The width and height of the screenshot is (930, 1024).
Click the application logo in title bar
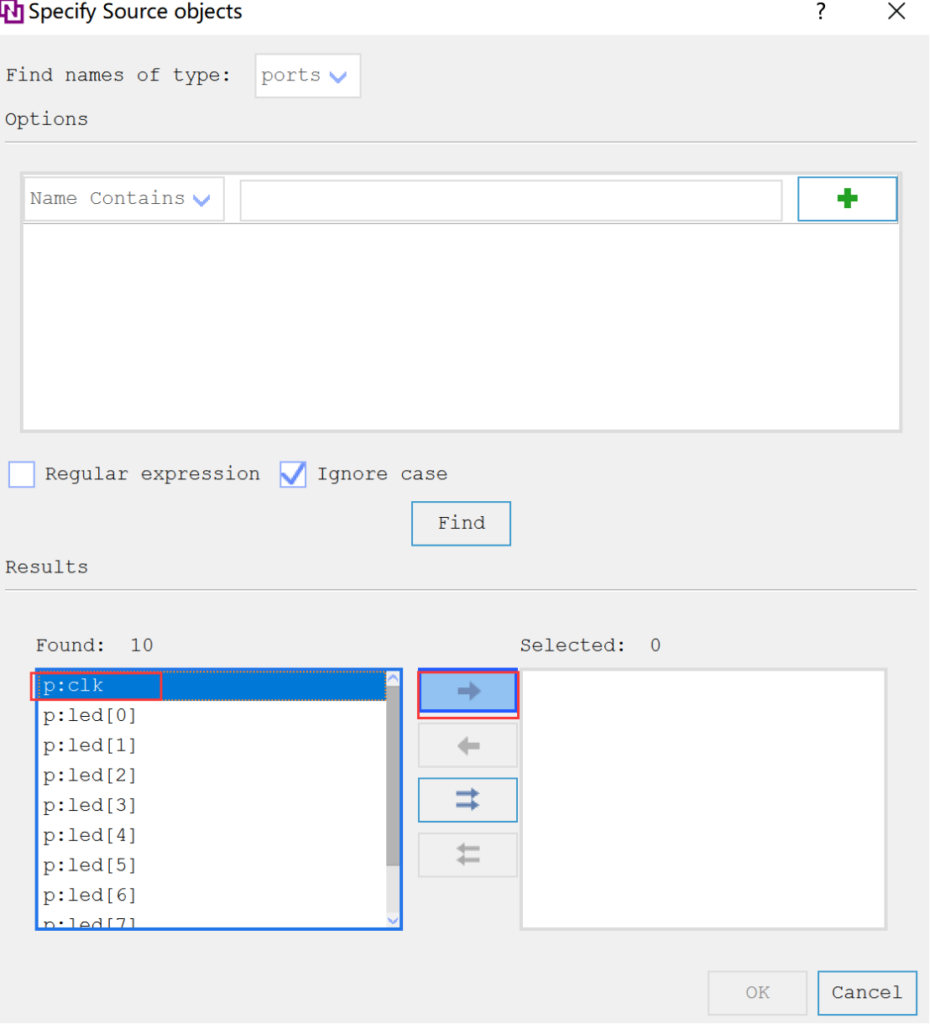point(13,13)
